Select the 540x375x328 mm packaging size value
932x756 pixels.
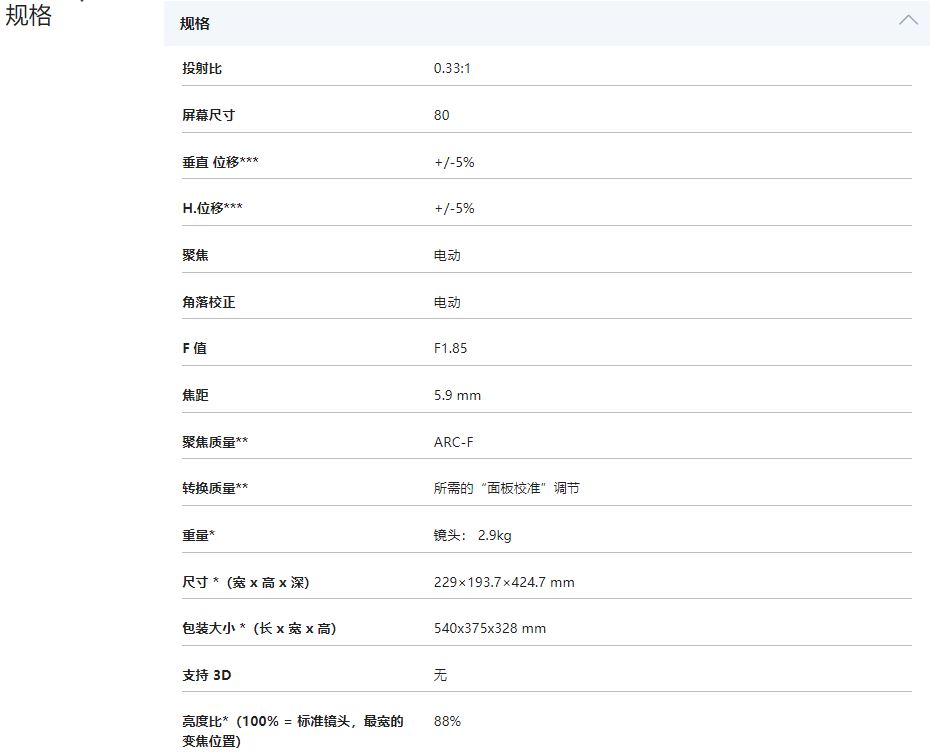point(490,628)
